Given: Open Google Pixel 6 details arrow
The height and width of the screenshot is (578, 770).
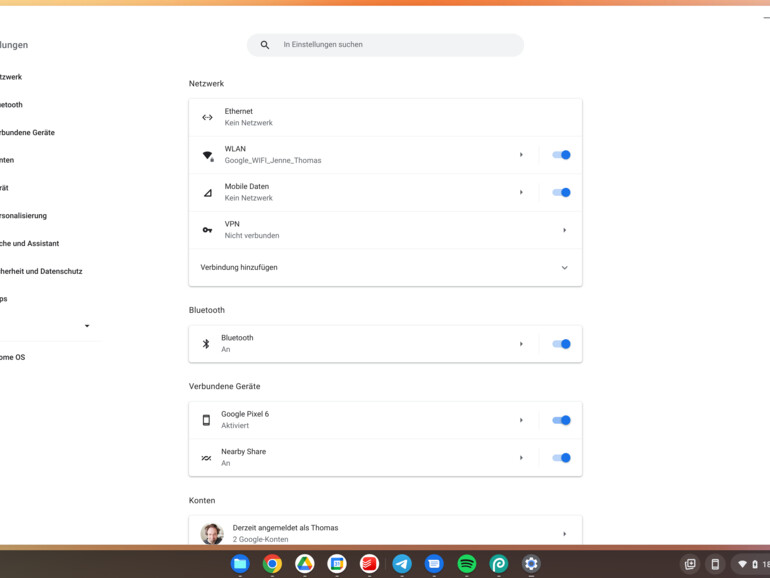Looking at the screenshot, I should [x=521, y=420].
